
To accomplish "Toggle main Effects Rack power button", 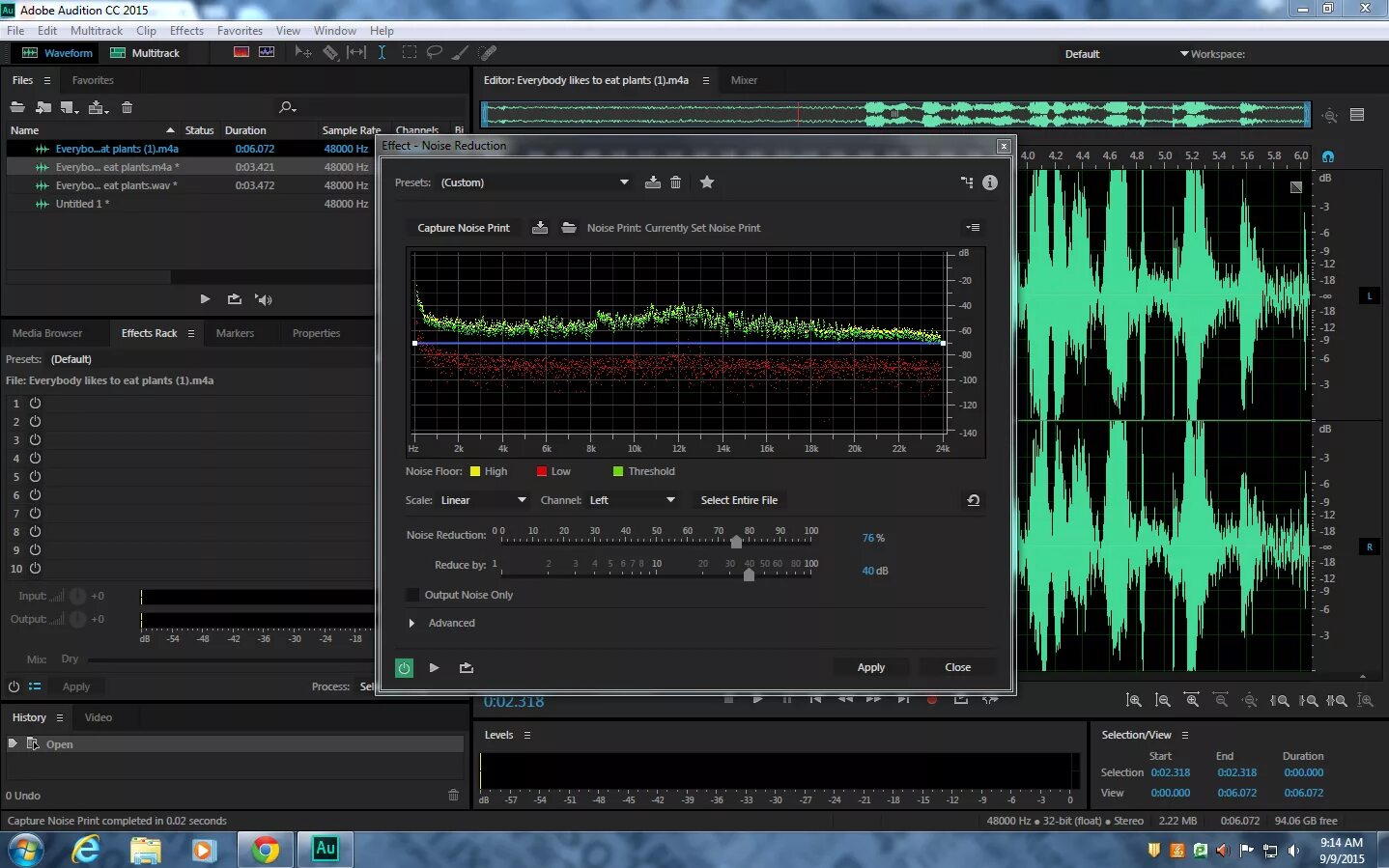I will click(14, 686).
